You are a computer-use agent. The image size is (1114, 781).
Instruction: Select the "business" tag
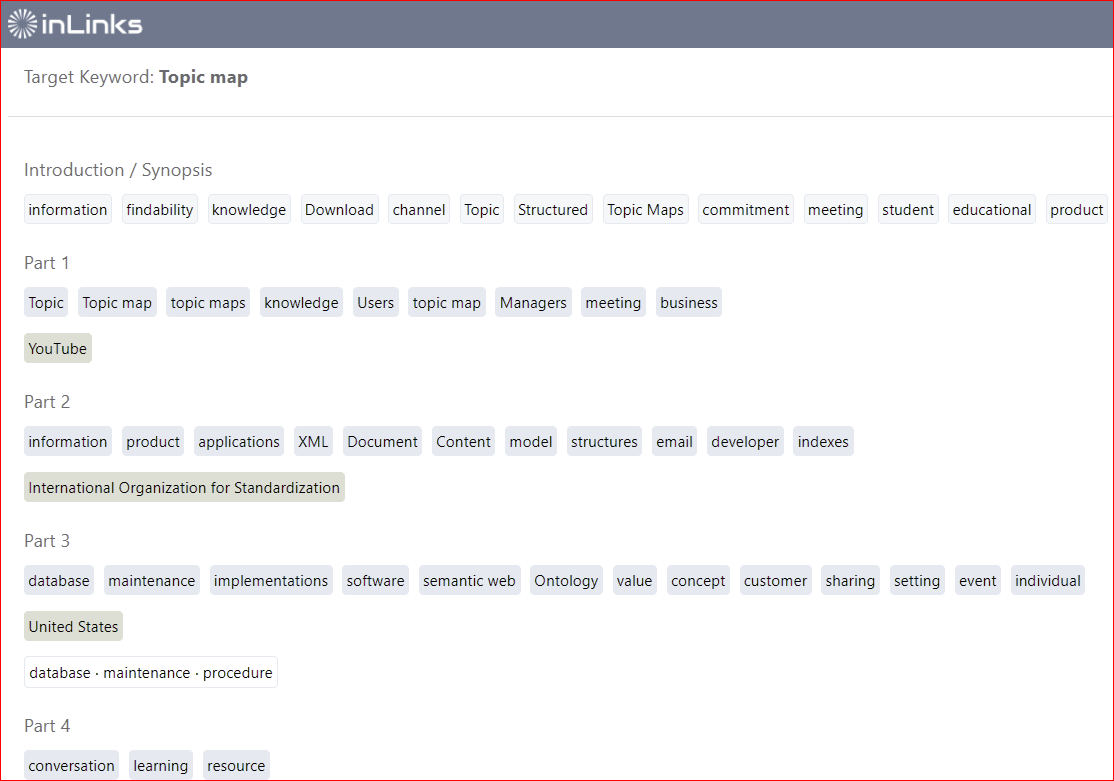[689, 303]
